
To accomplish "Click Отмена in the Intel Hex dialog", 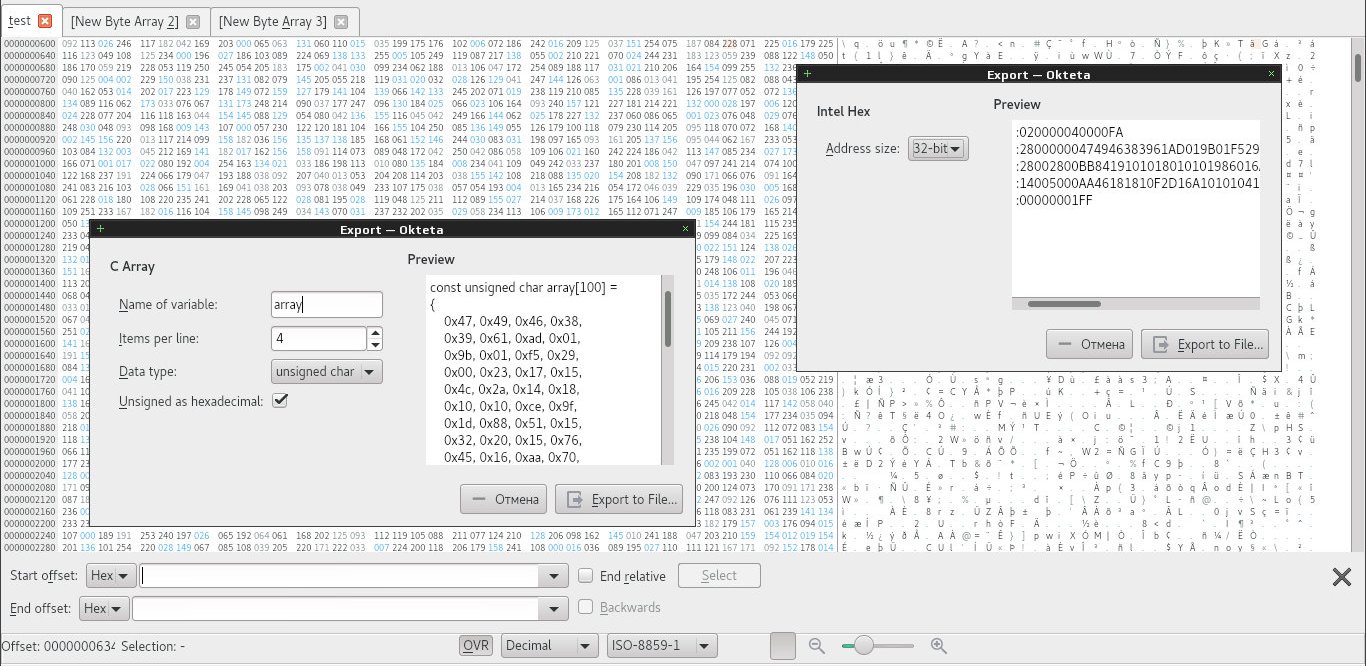I will (1090, 344).
